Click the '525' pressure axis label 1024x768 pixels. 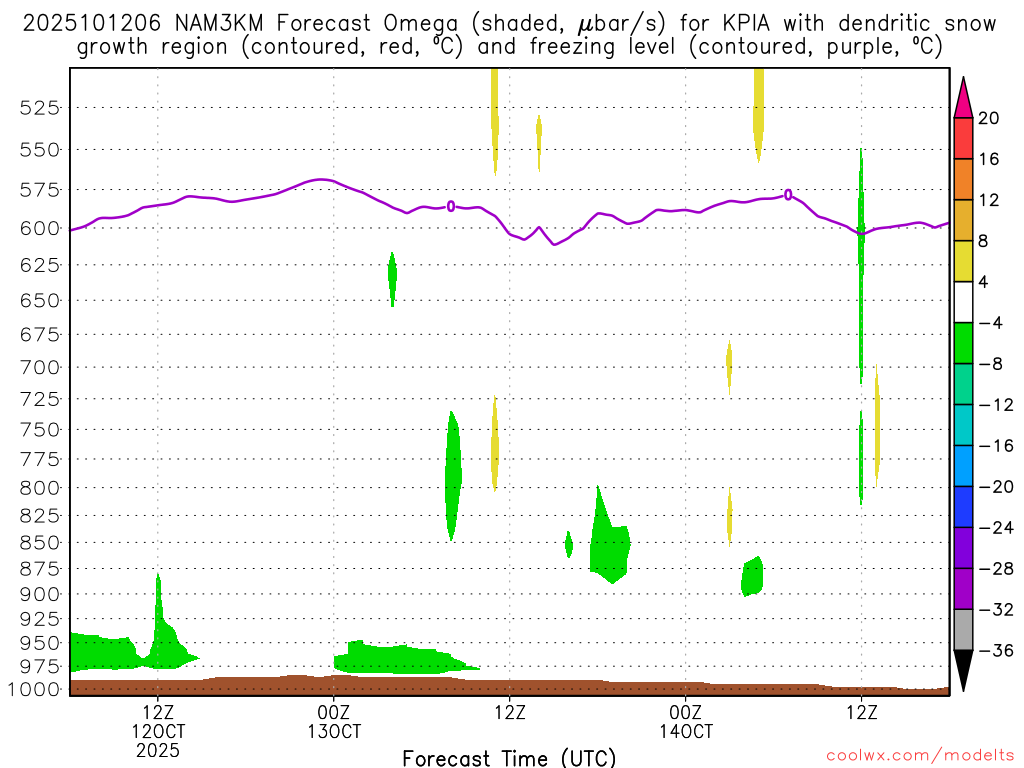pyautogui.click(x=40, y=107)
